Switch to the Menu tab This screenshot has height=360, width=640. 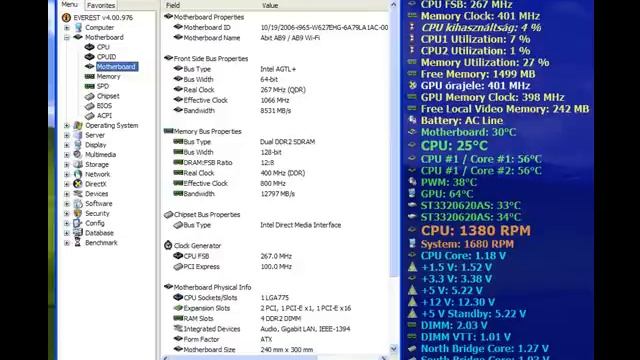click(70, 4)
